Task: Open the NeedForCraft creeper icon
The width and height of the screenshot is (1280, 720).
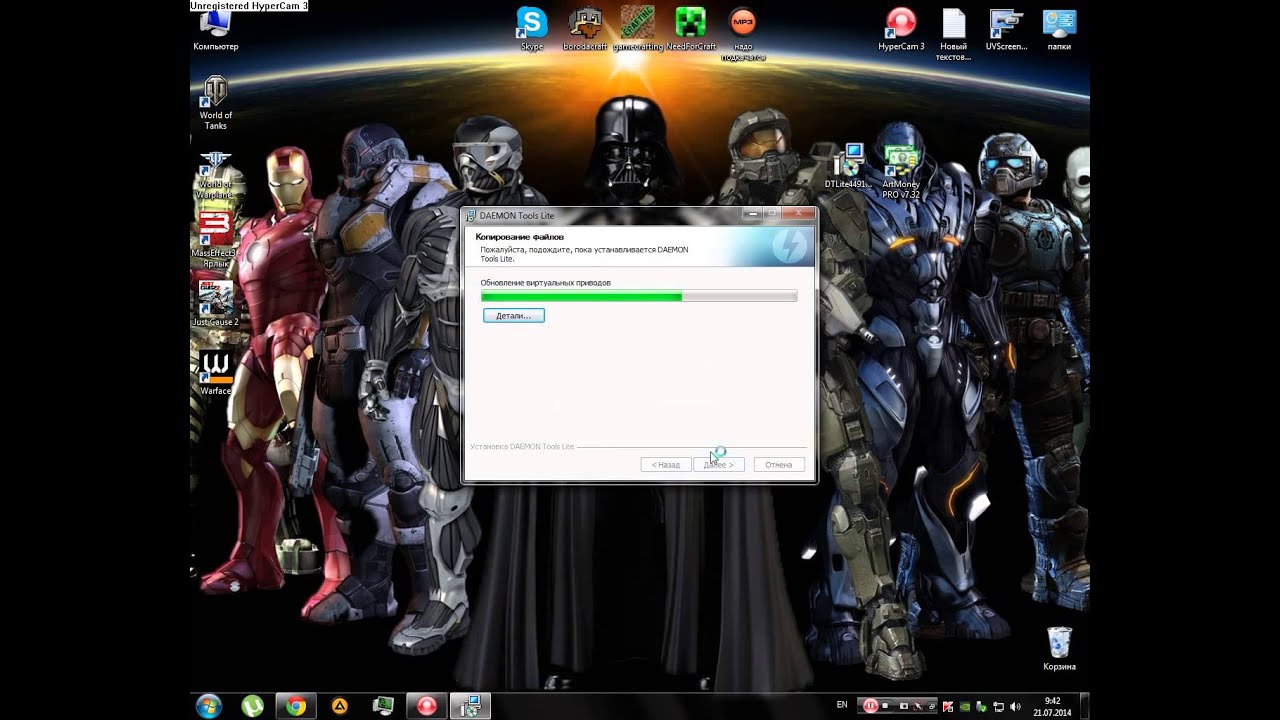Action: [691, 28]
